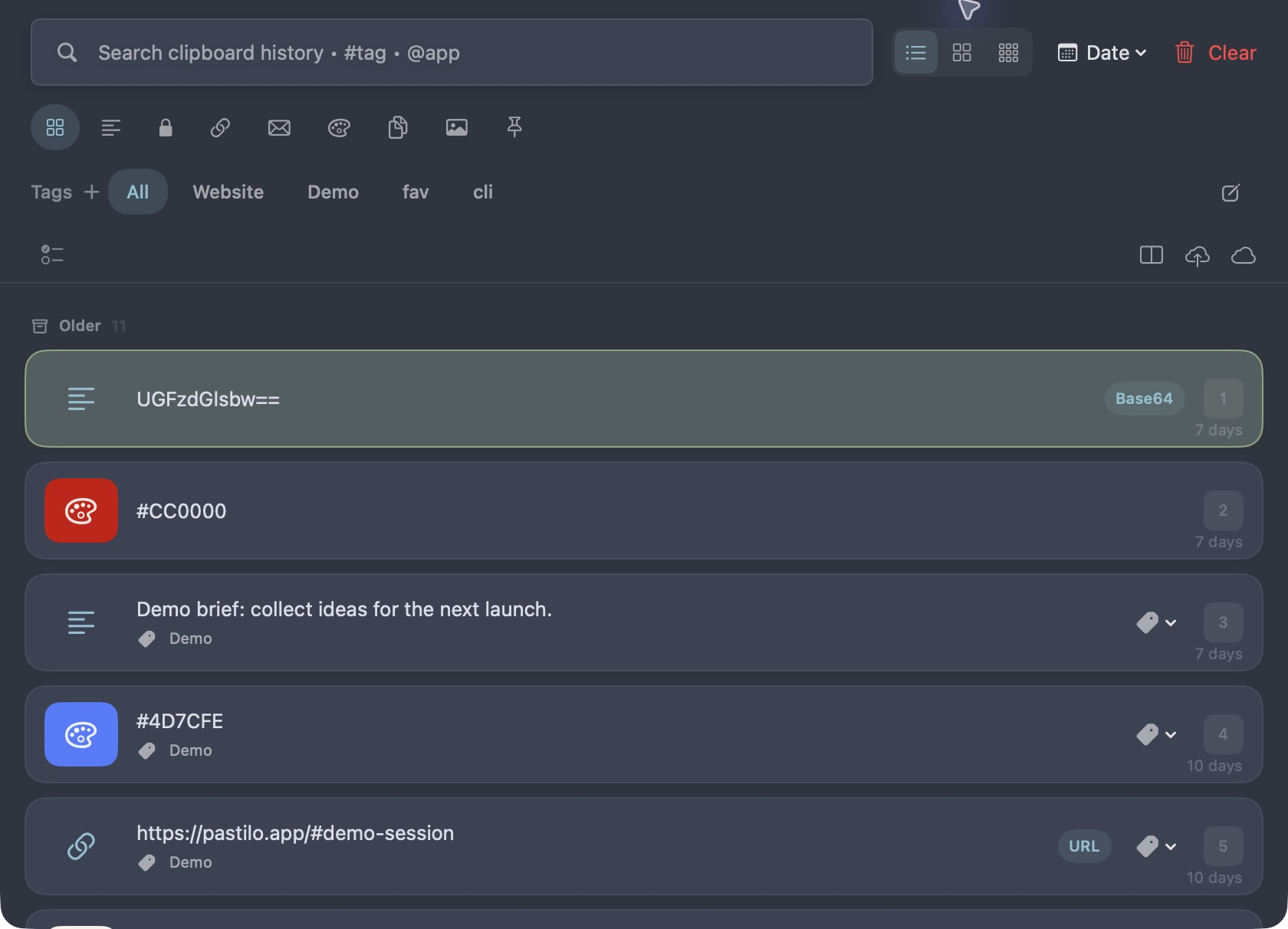Click number 2 shortcut badge on #CC0000
Viewport: 1288px width, 929px height.
pos(1223,510)
